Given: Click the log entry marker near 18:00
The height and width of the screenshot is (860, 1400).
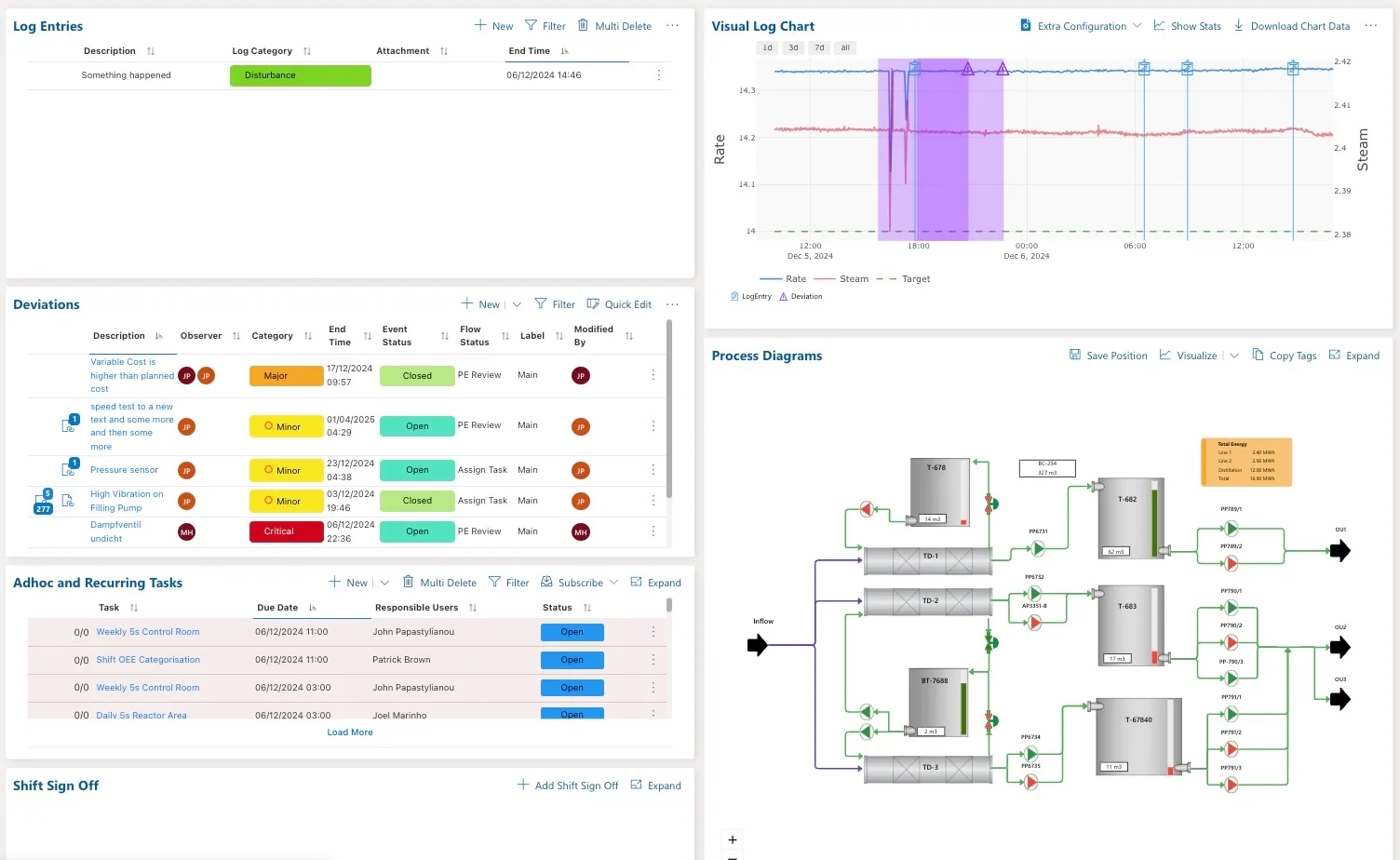Looking at the screenshot, I should [915, 68].
